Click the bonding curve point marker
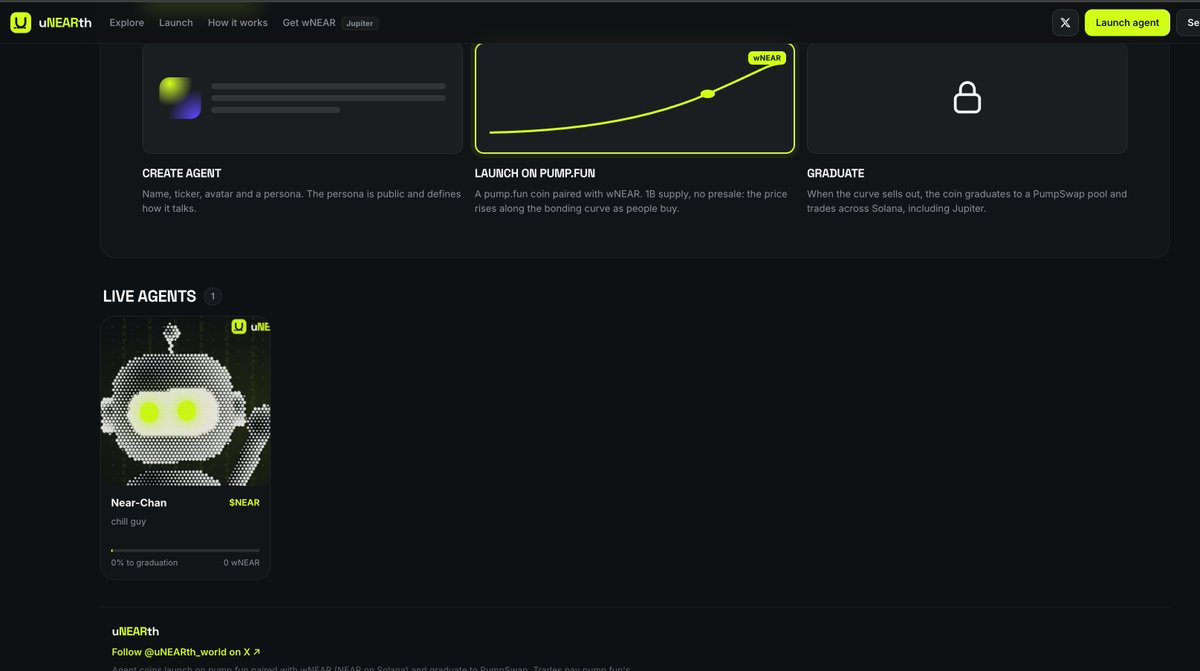1200x671 pixels. (707, 94)
